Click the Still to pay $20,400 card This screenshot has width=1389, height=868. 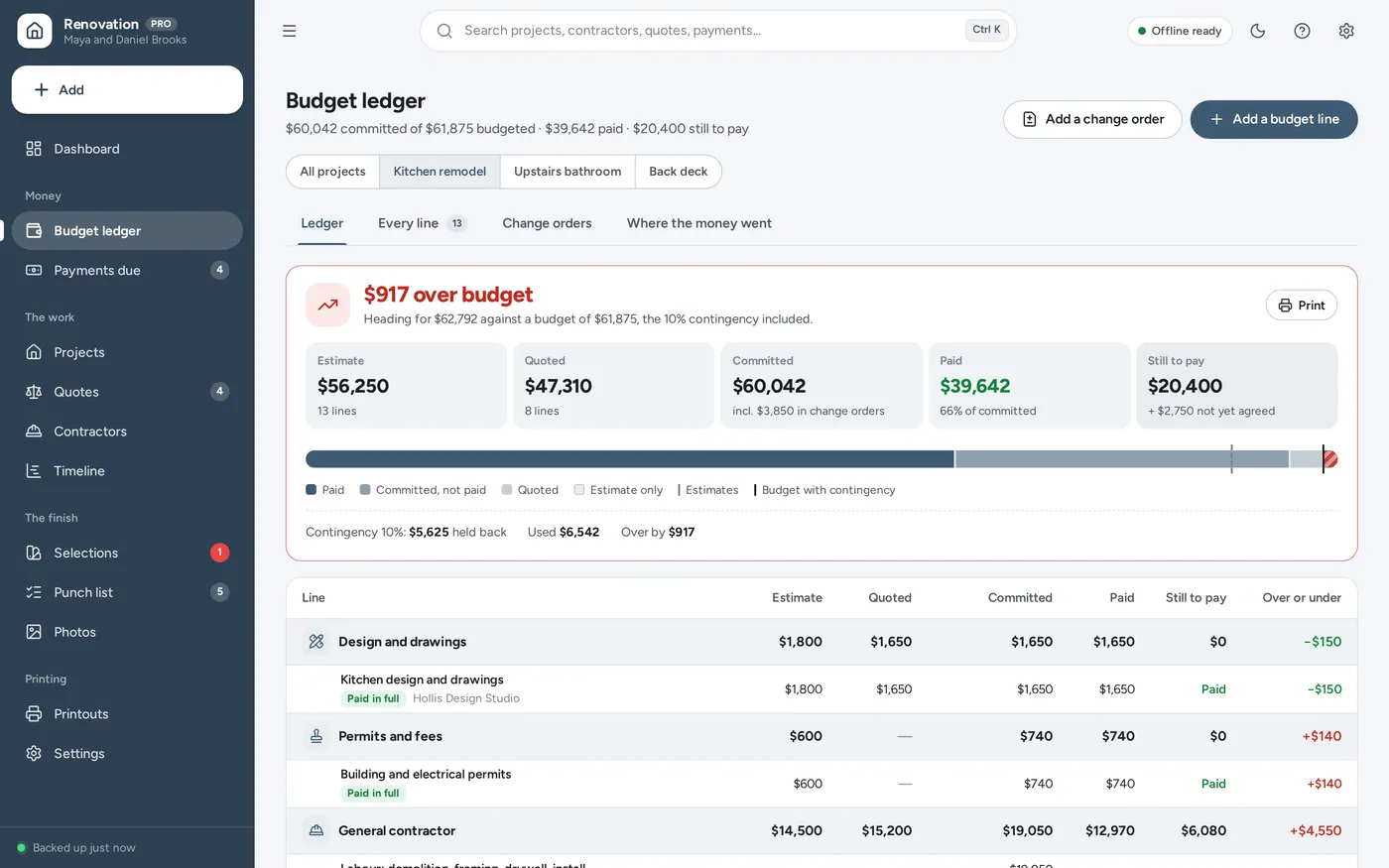[1236, 386]
